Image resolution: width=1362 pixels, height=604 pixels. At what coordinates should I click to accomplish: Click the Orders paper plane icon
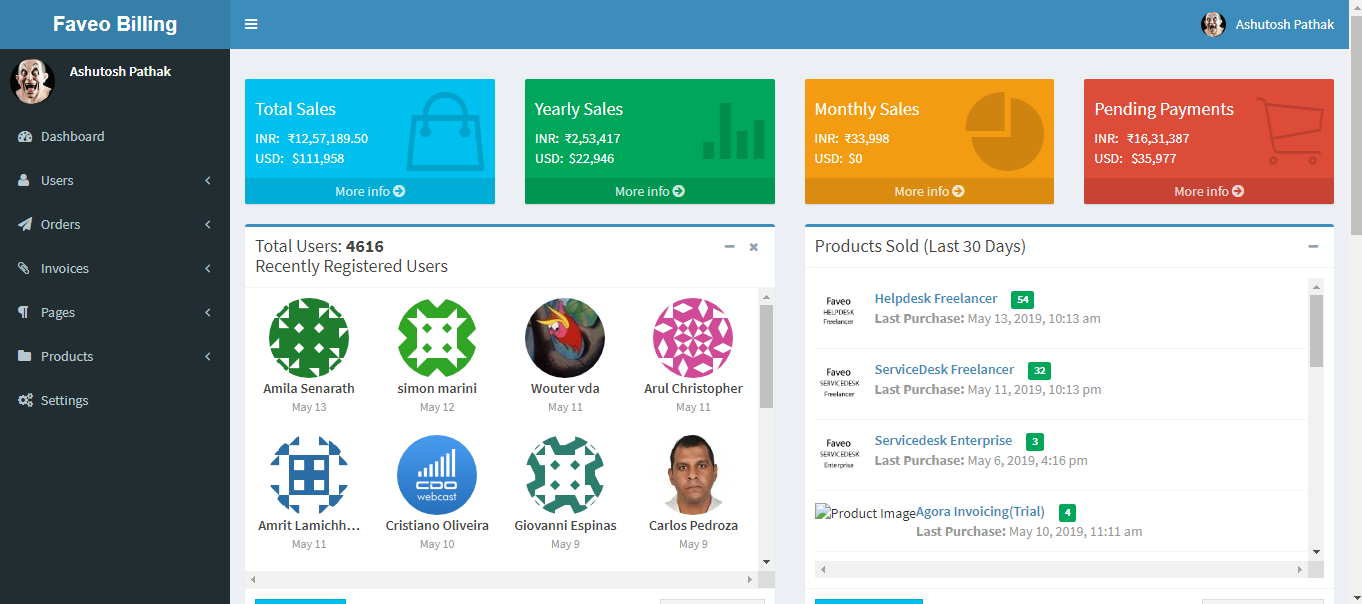pyautogui.click(x=25, y=225)
